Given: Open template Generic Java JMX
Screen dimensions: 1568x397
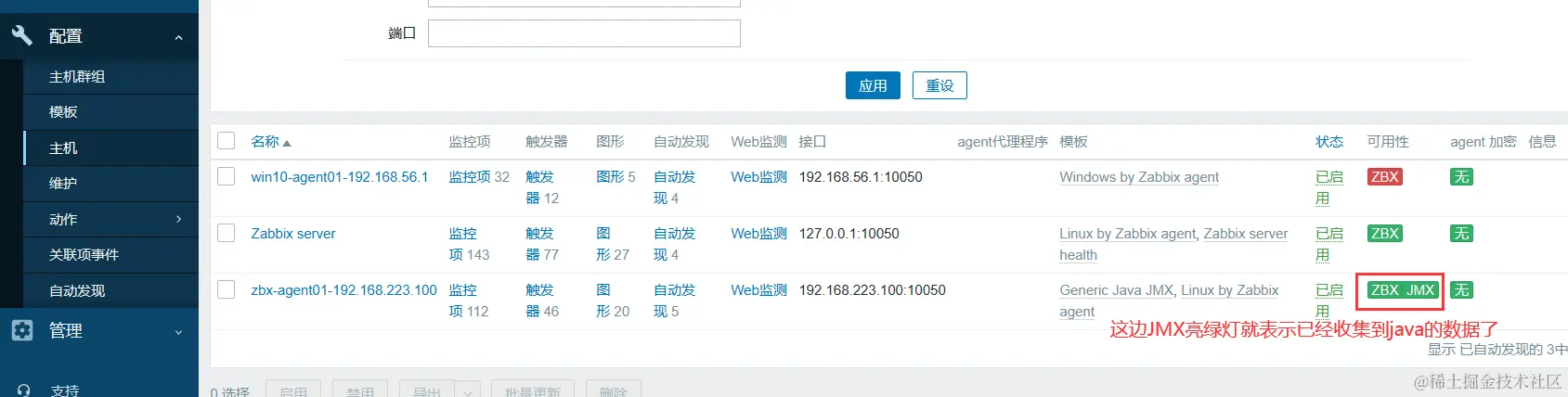Looking at the screenshot, I should (1116, 290).
